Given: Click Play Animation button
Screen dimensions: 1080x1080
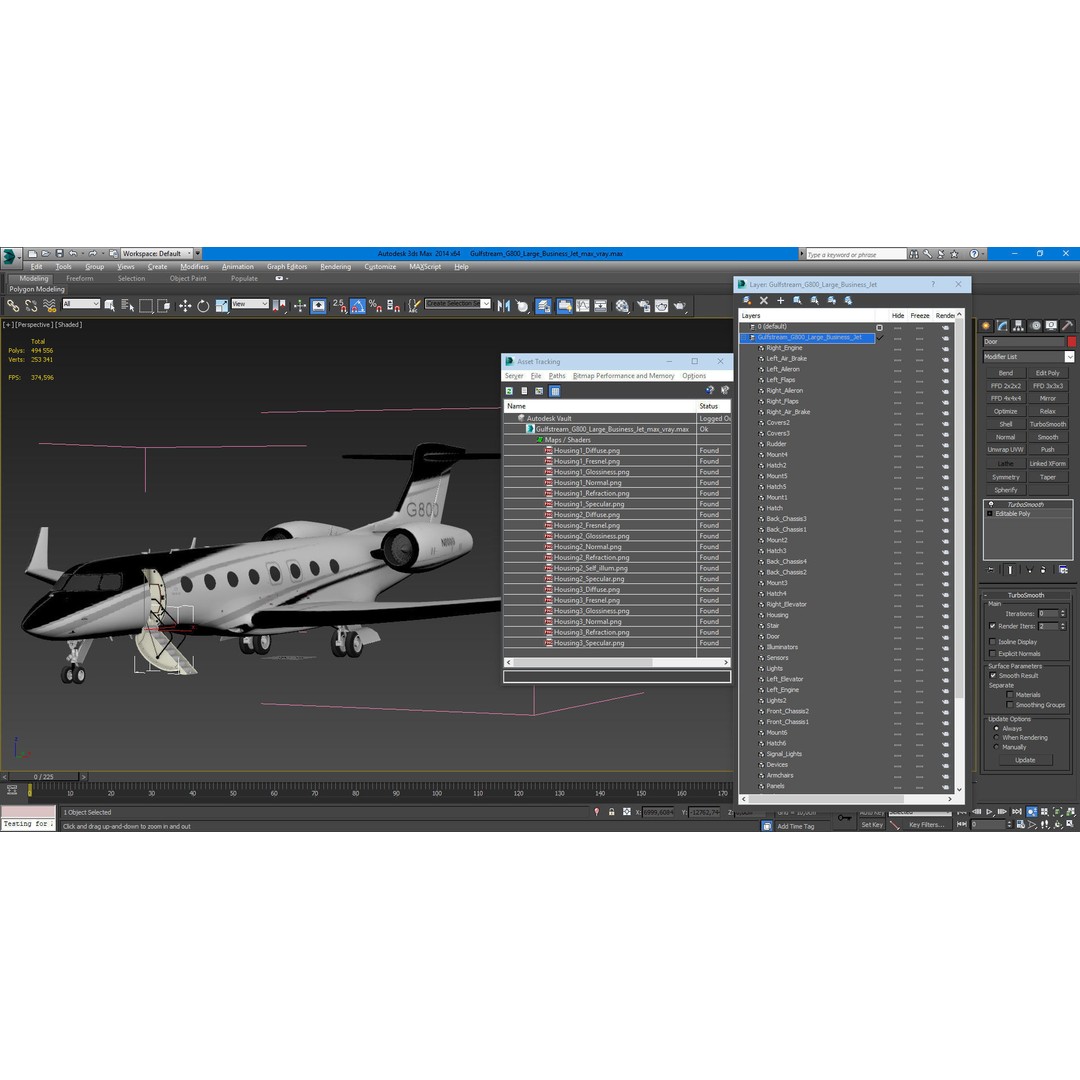Looking at the screenshot, I should click(x=990, y=812).
